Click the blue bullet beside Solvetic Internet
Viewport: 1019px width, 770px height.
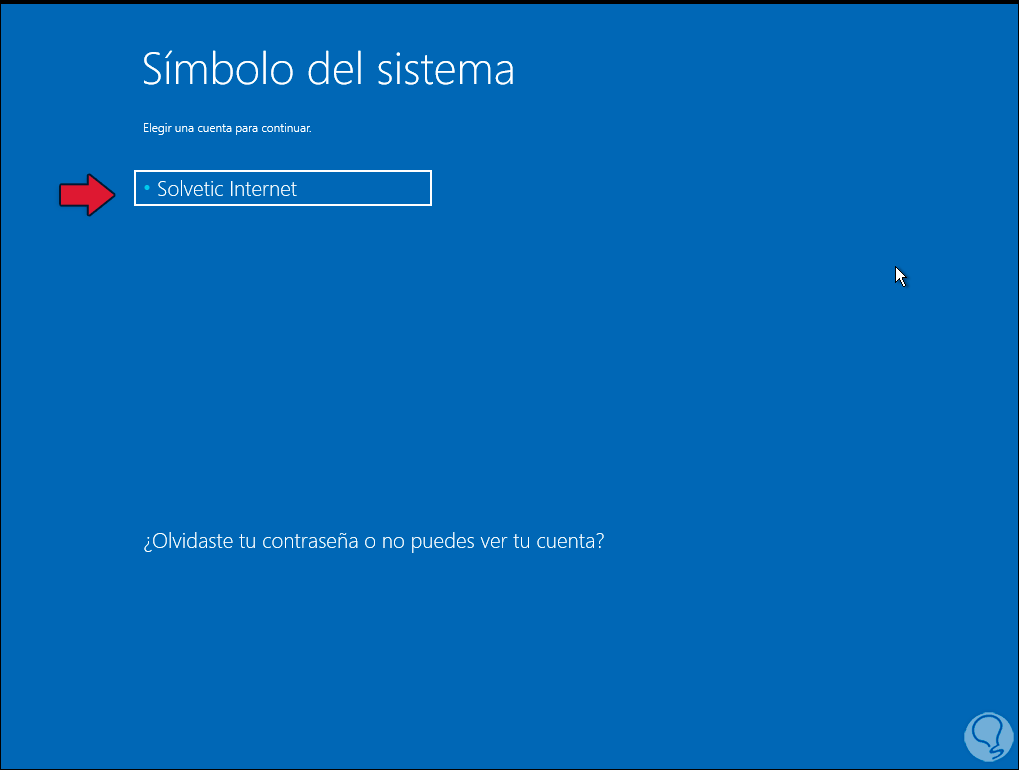pyautogui.click(x=147, y=188)
